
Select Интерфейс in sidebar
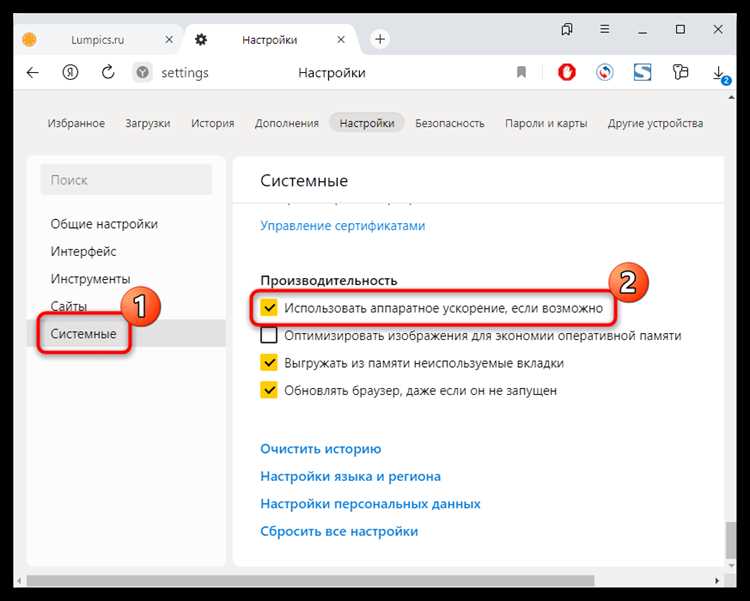(x=83, y=251)
